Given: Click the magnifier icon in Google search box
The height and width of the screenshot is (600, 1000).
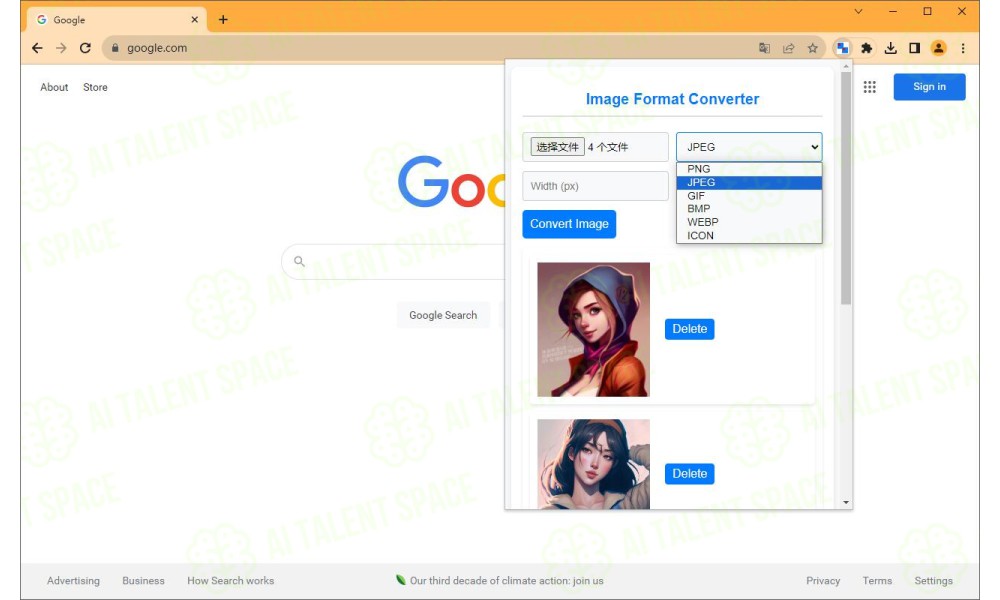Looking at the screenshot, I should click(x=299, y=261).
